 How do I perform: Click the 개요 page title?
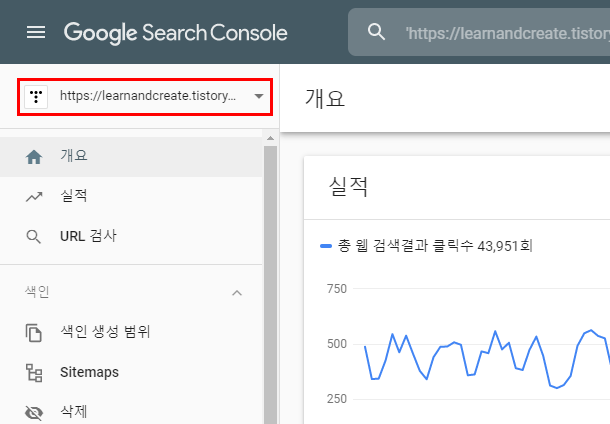click(325, 98)
